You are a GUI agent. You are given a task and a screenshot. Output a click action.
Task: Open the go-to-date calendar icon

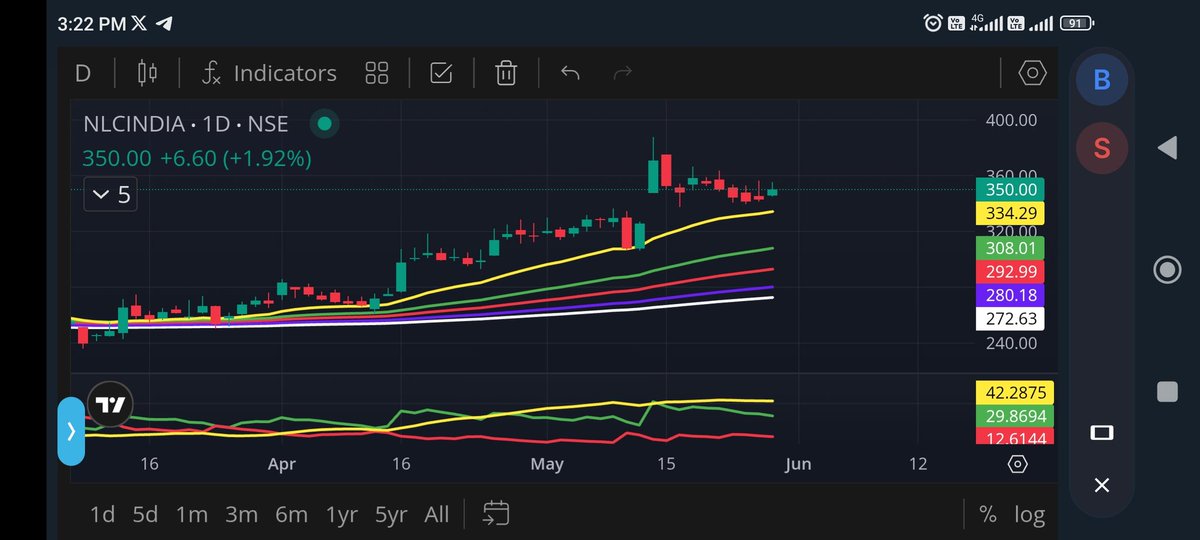point(496,514)
